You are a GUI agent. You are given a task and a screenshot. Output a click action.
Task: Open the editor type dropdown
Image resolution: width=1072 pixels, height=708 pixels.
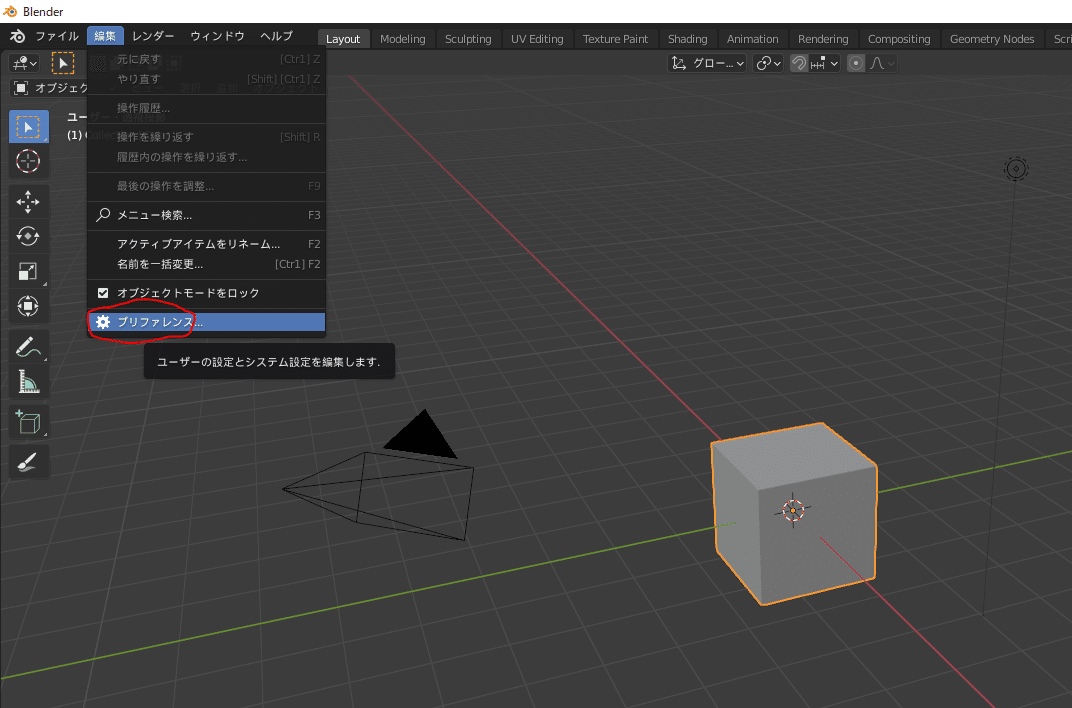(25, 64)
